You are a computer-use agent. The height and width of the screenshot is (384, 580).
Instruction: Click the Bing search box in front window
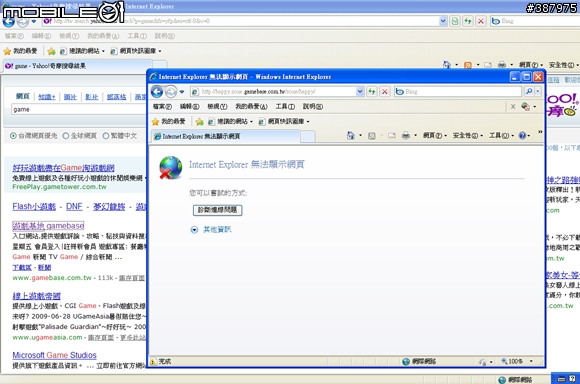[x=458, y=91]
